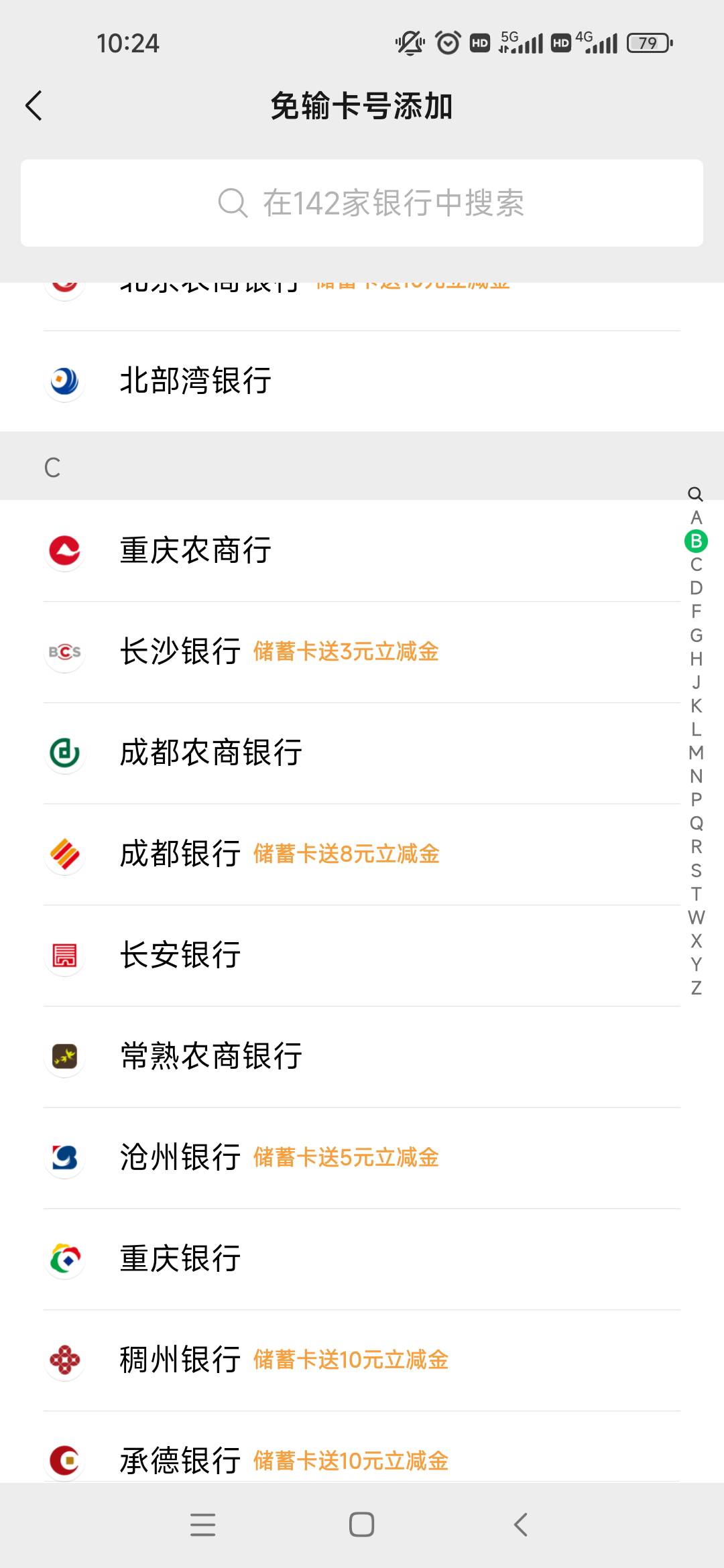
Task: Jump to letter Z in index
Action: click(697, 988)
